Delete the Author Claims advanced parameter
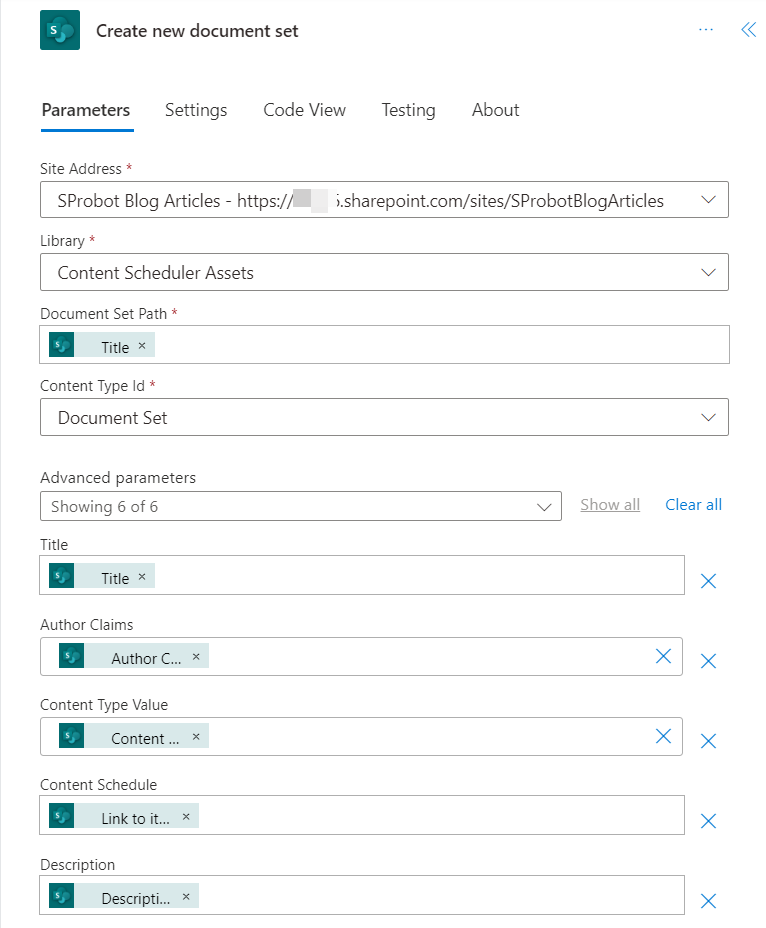The width and height of the screenshot is (766, 928). tap(709, 660)
